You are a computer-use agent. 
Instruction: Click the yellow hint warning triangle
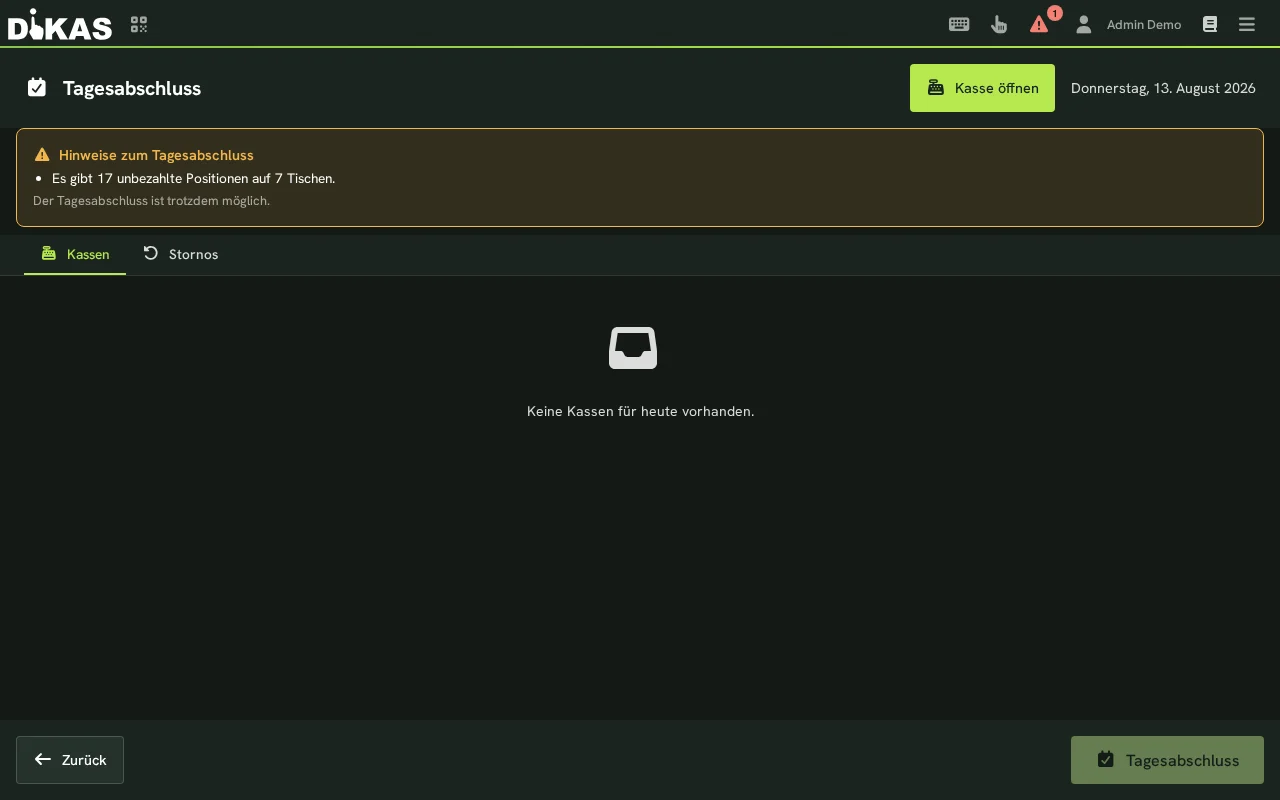[x=42, y=155]
